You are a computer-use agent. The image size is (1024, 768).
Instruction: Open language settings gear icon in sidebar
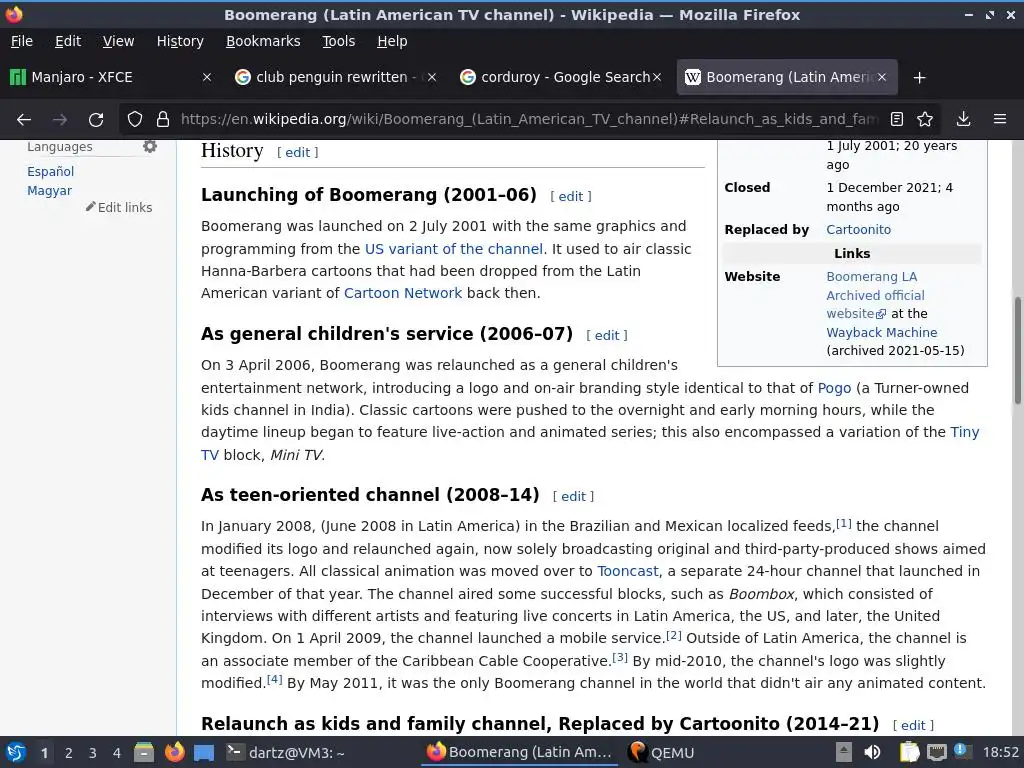[150, 146]
